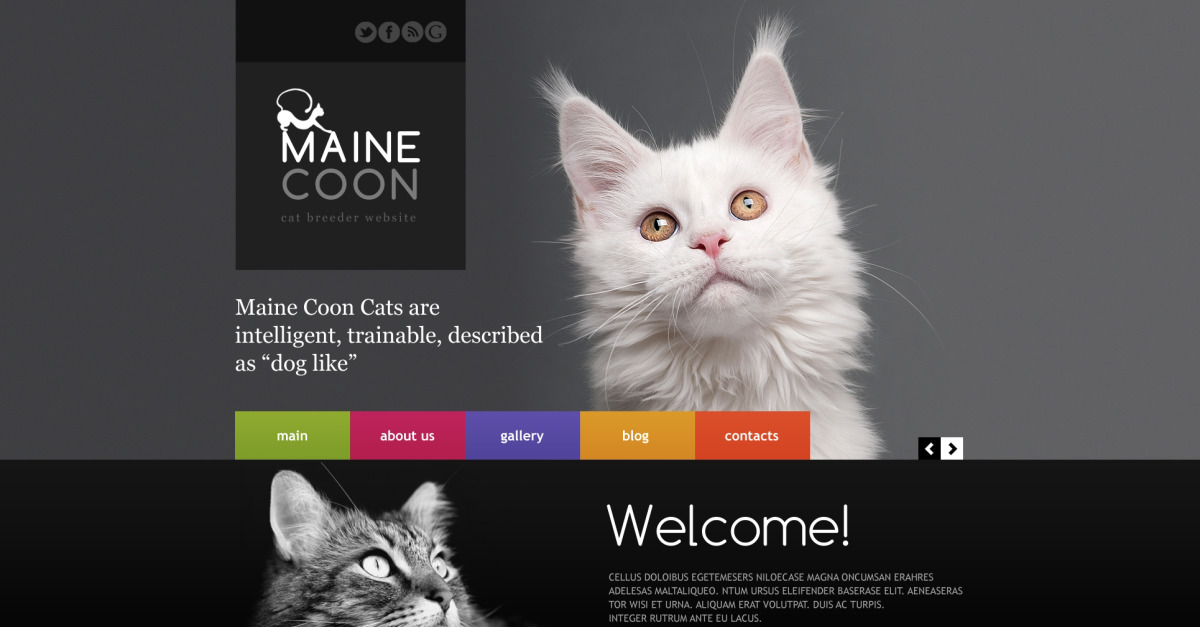Click the MAINE COON logo text
The height and width of the screenshot is (627, 1200).
350,165
